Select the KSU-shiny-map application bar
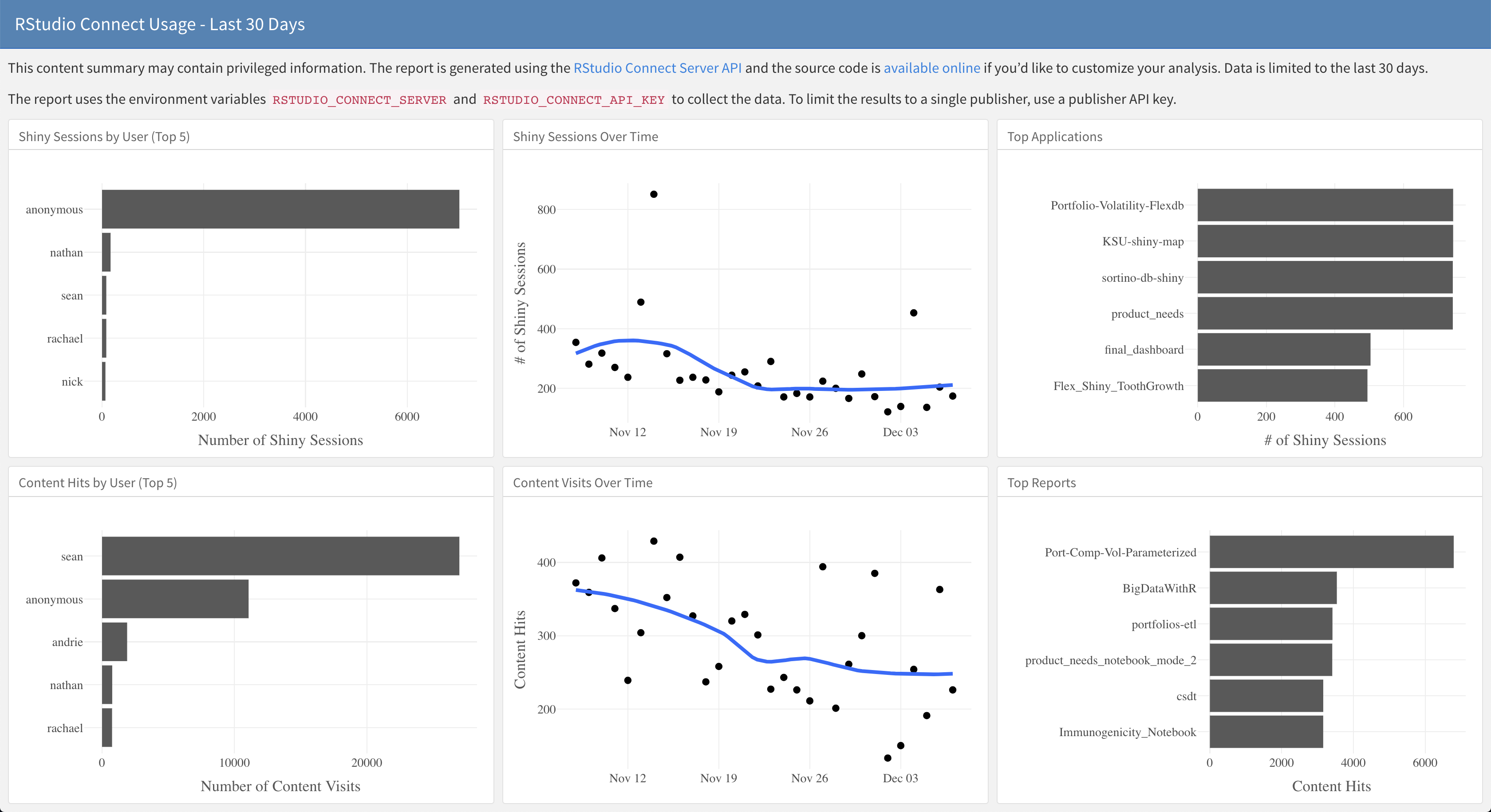1491x812 pixels. click(1324, 241)
